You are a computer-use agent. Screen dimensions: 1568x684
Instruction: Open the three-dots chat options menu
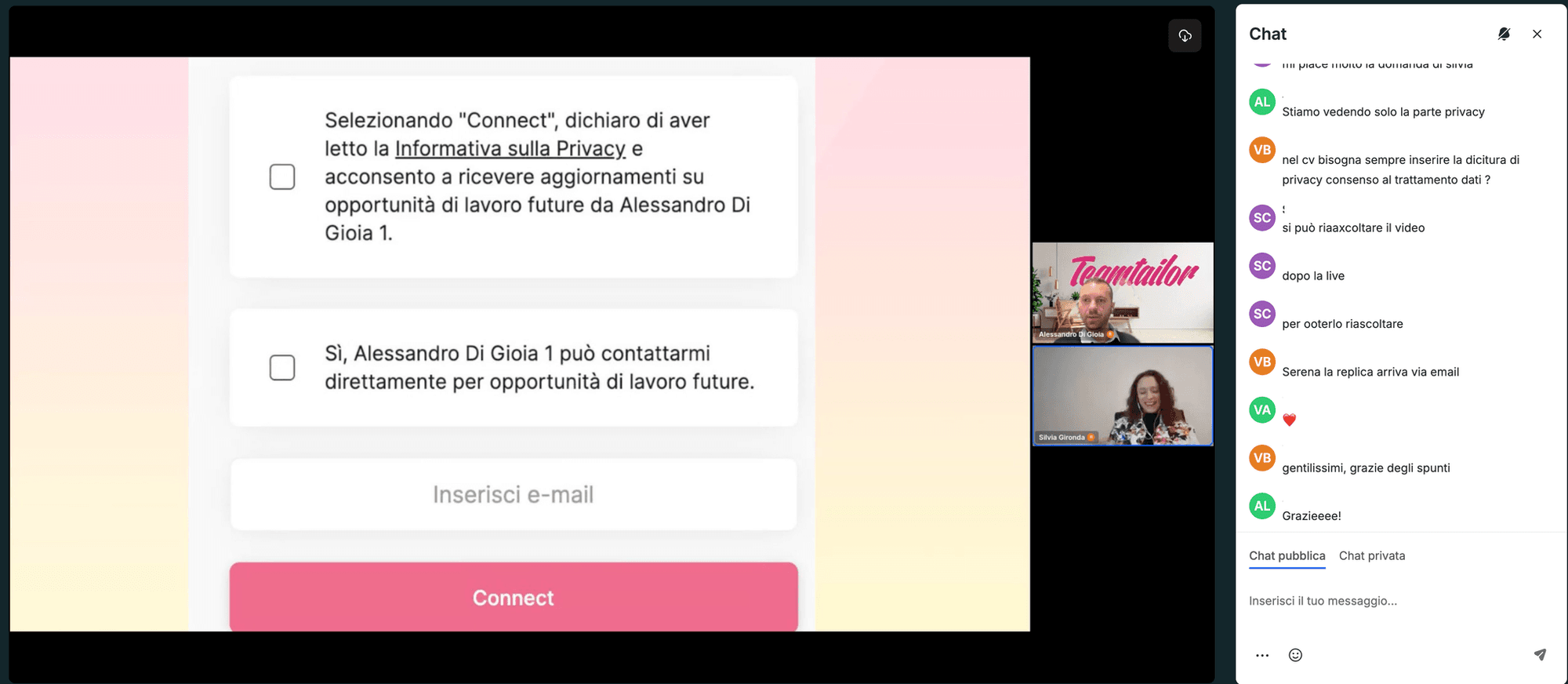(x=1261, y=655)
